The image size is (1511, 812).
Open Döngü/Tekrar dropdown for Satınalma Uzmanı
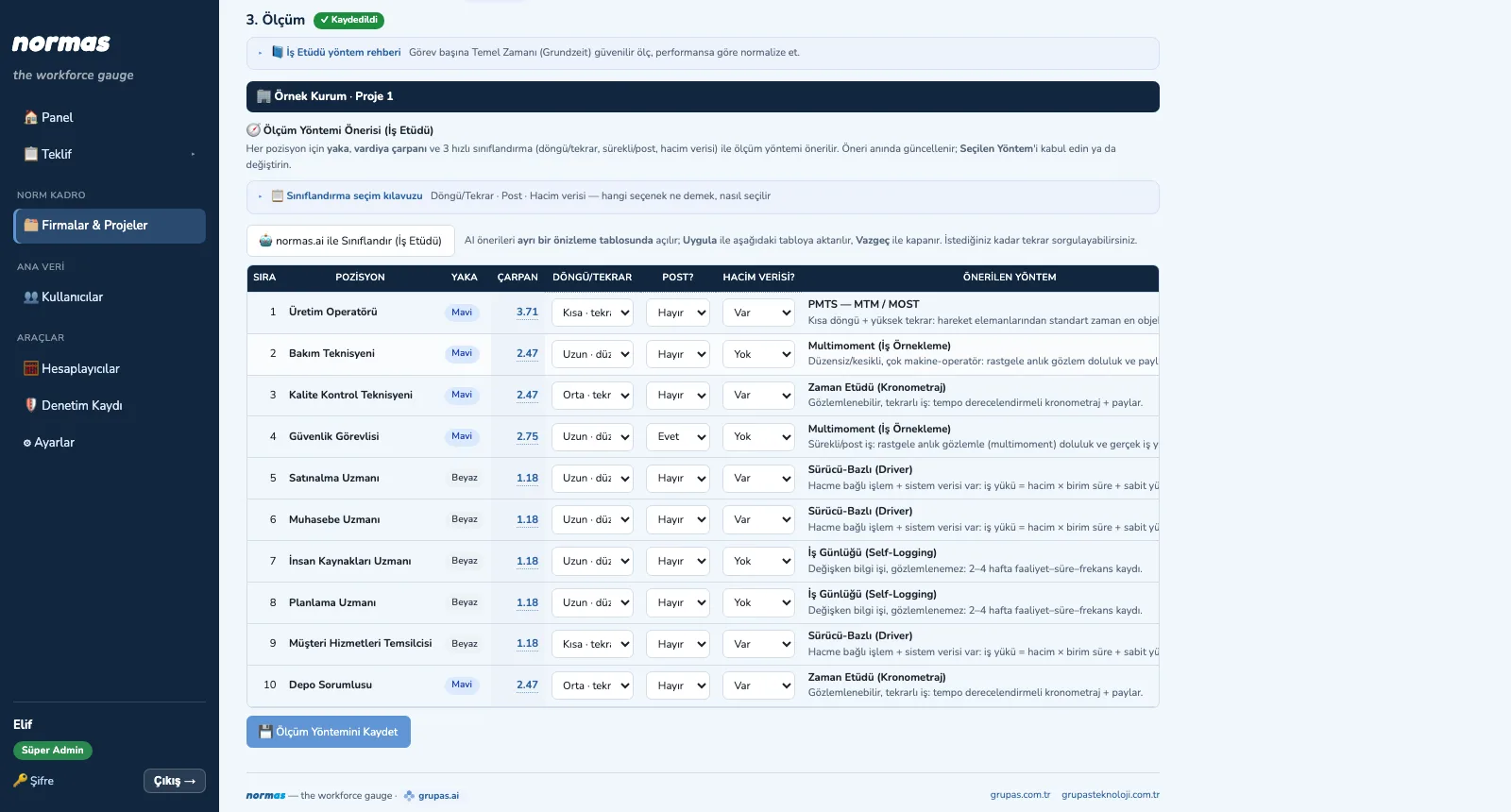point(592,479)
